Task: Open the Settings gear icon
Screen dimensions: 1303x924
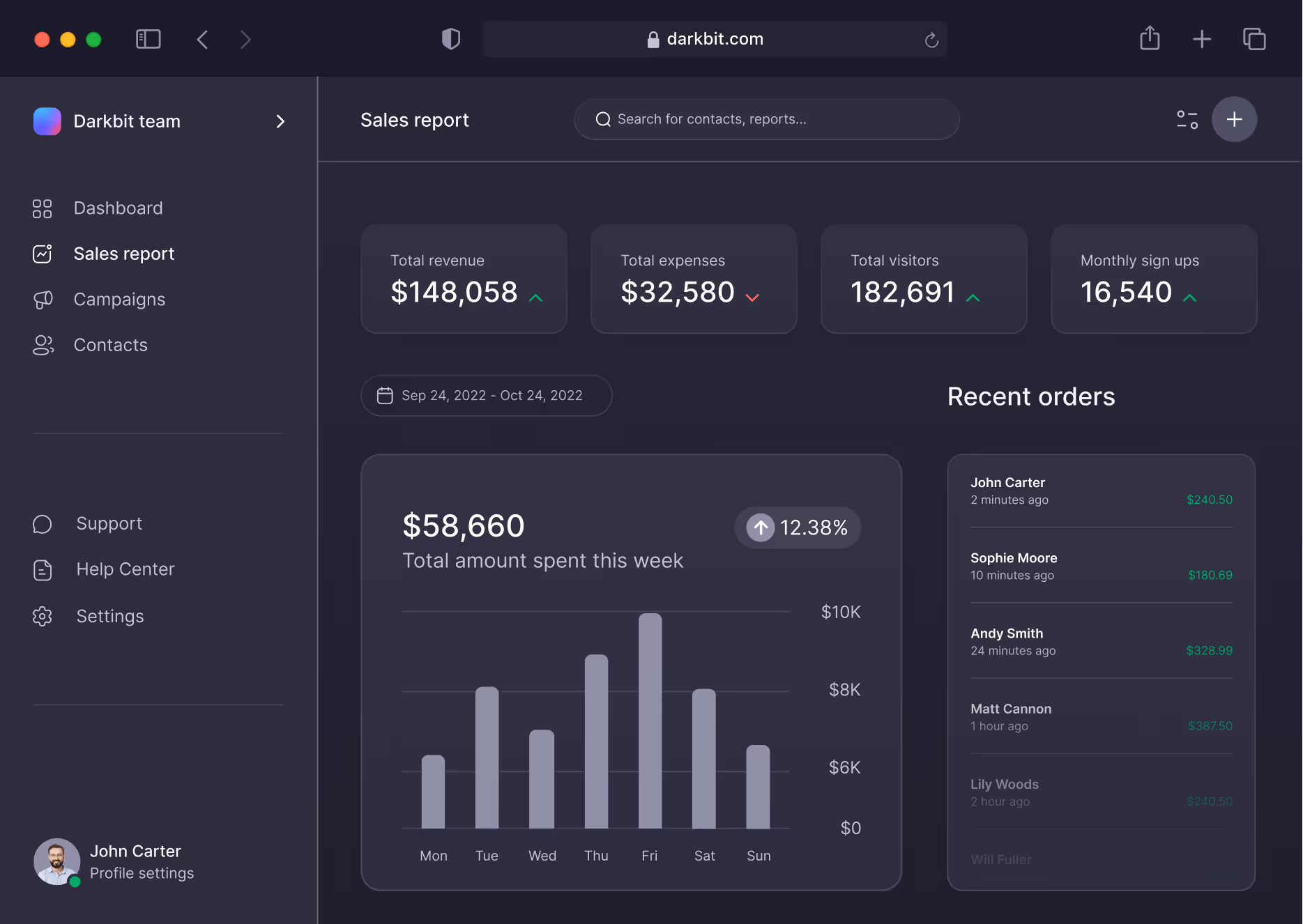Action: tap(43, 616)
